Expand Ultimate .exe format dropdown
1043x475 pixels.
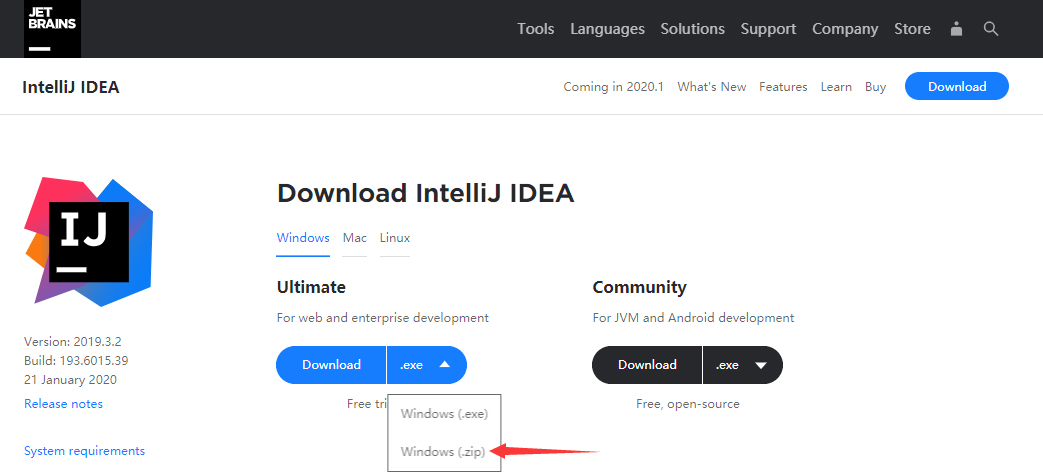coord(426,365)
